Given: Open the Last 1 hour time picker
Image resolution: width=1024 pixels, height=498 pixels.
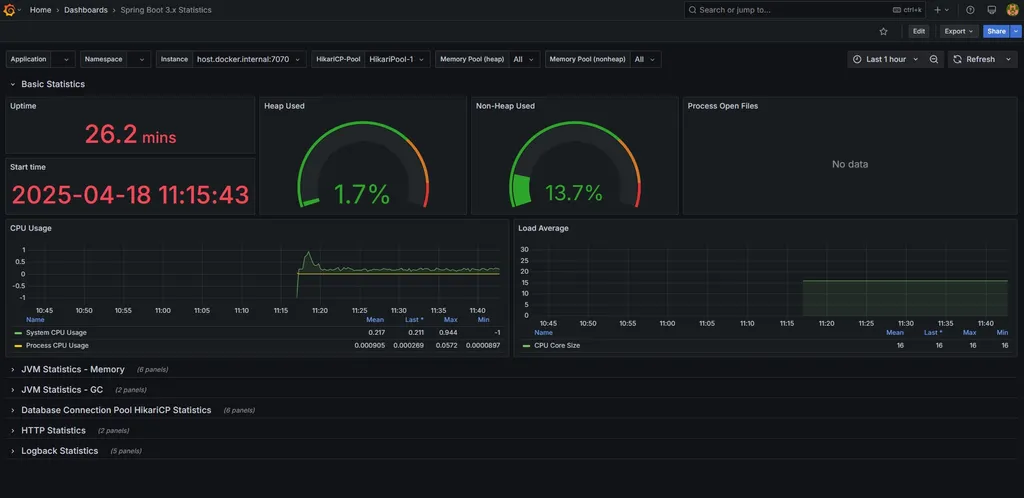Looking at the screenshot, I should tap(885, 59).
